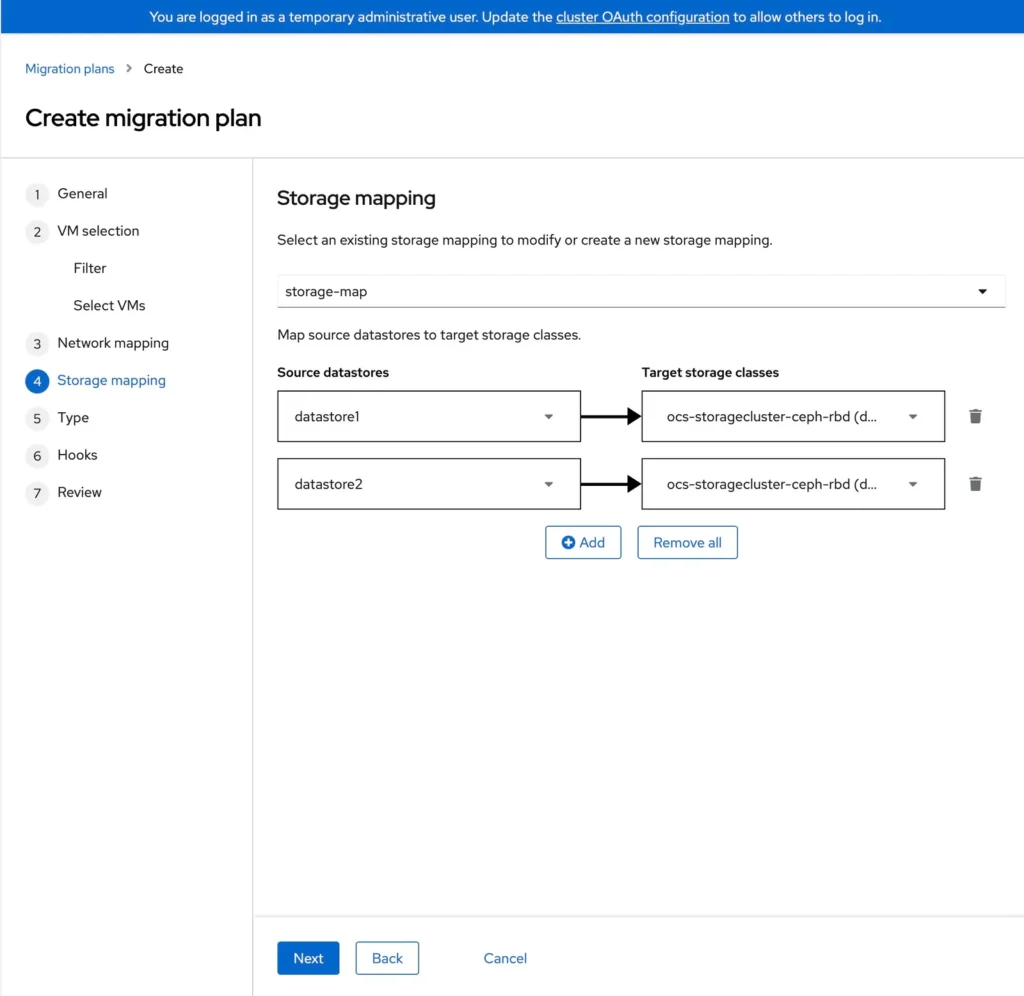This screenshot has width=1024, height=996.
Task: Delete the datastore1 mapping row
Action: point(975,415)
